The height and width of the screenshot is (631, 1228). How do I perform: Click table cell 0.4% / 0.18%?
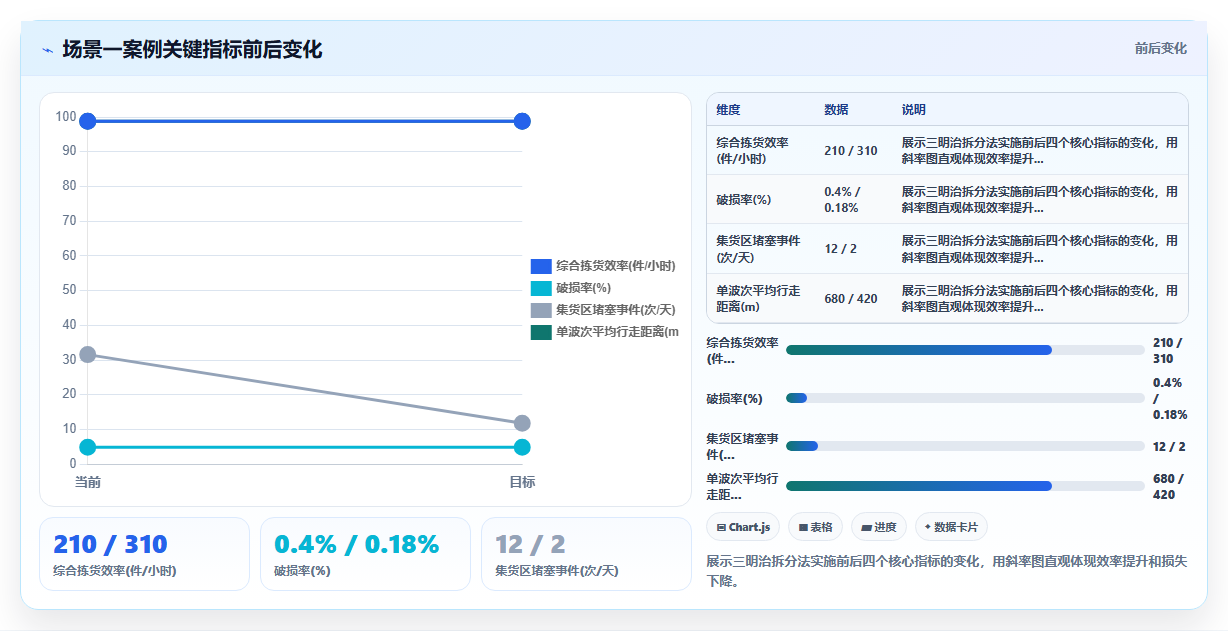click(x=853, y=199)
